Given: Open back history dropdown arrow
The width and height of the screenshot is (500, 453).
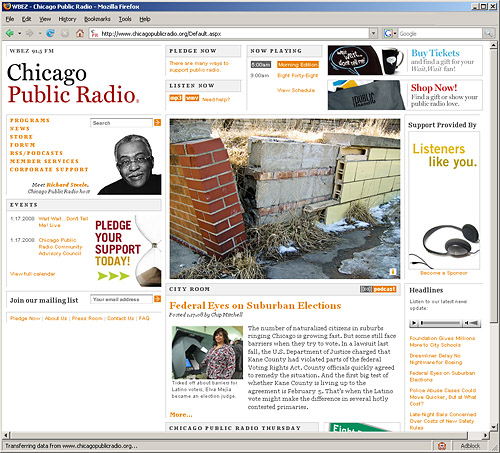Looking at the screenshot, I should pos(20,33).
